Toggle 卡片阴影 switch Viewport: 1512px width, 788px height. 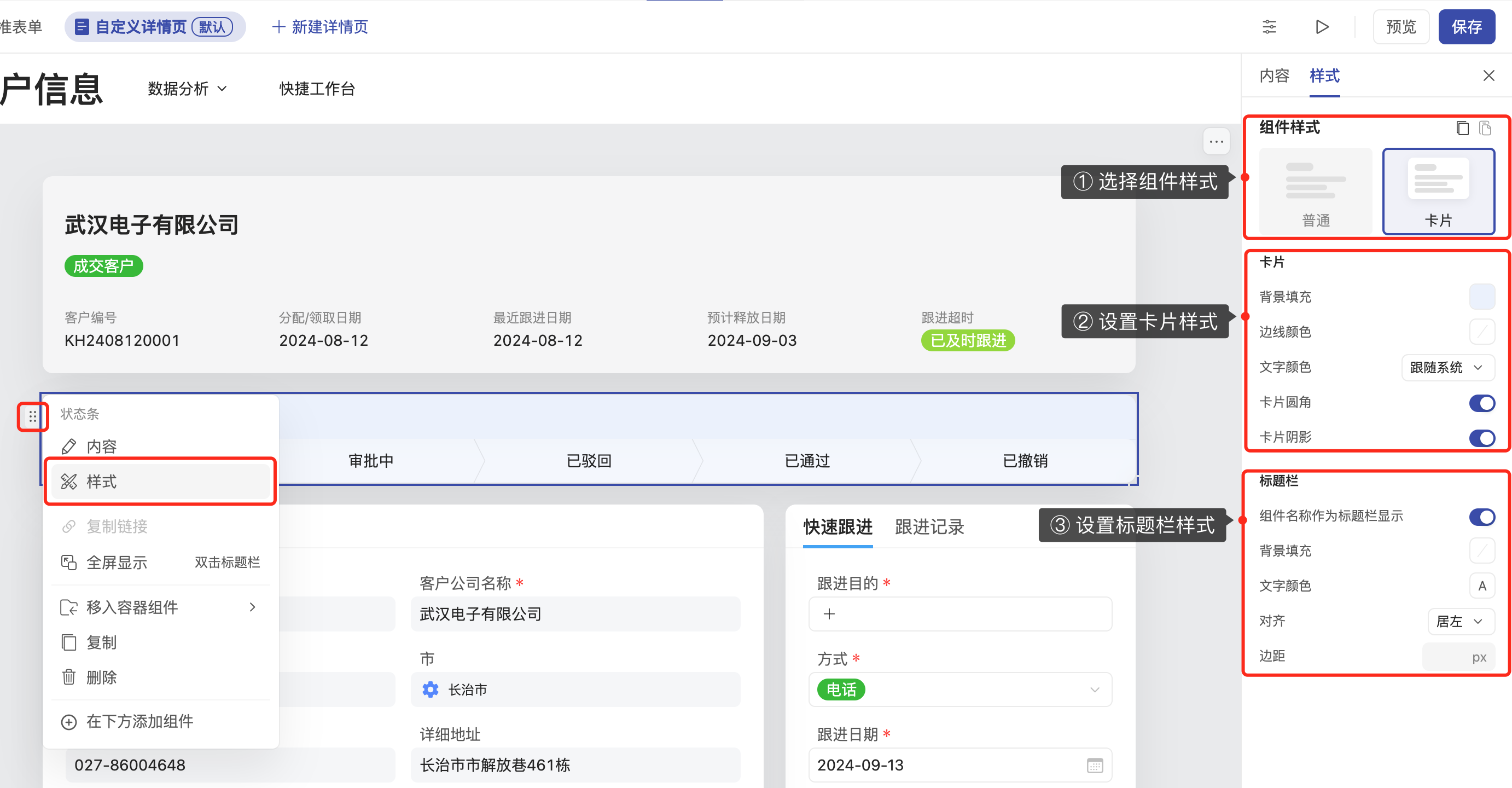pos(1482,438)
